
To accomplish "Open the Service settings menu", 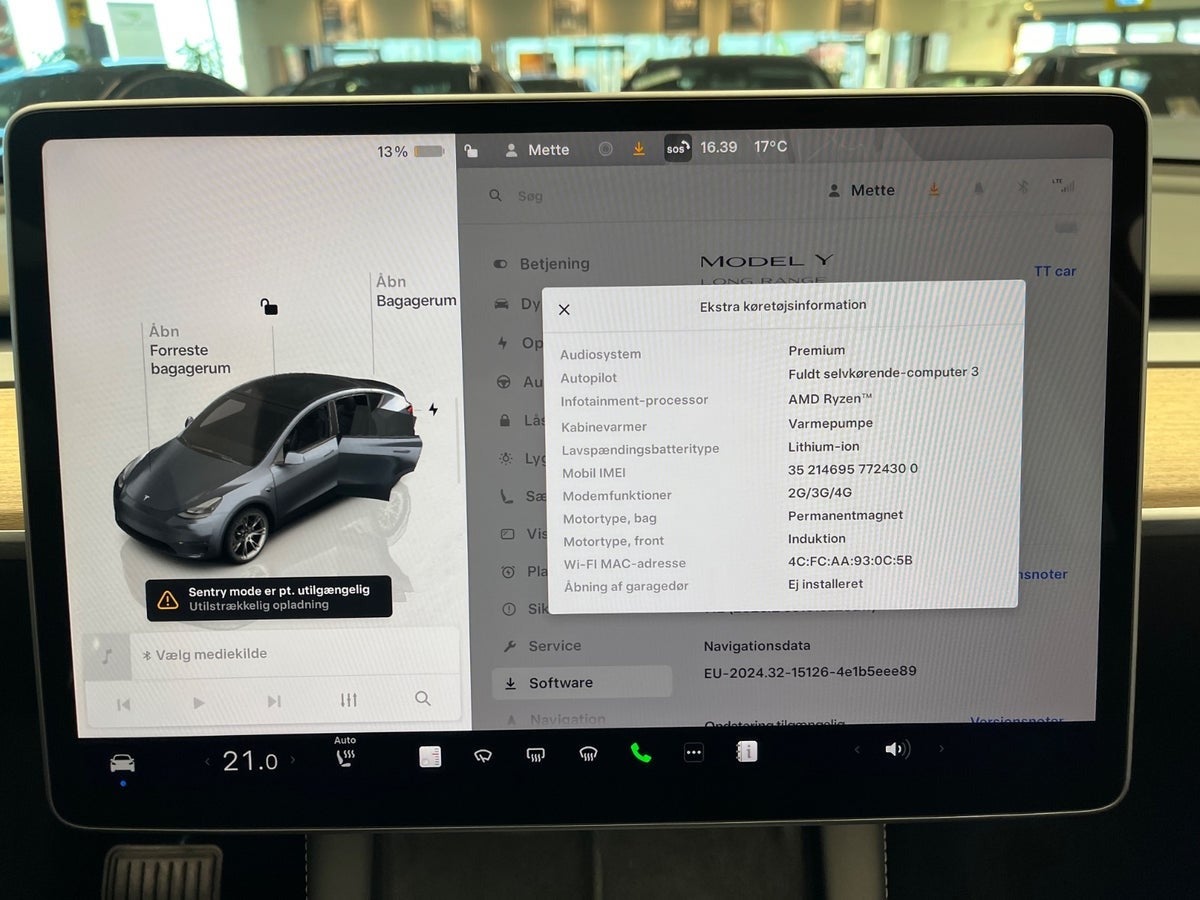I will [x=554, y=646].
